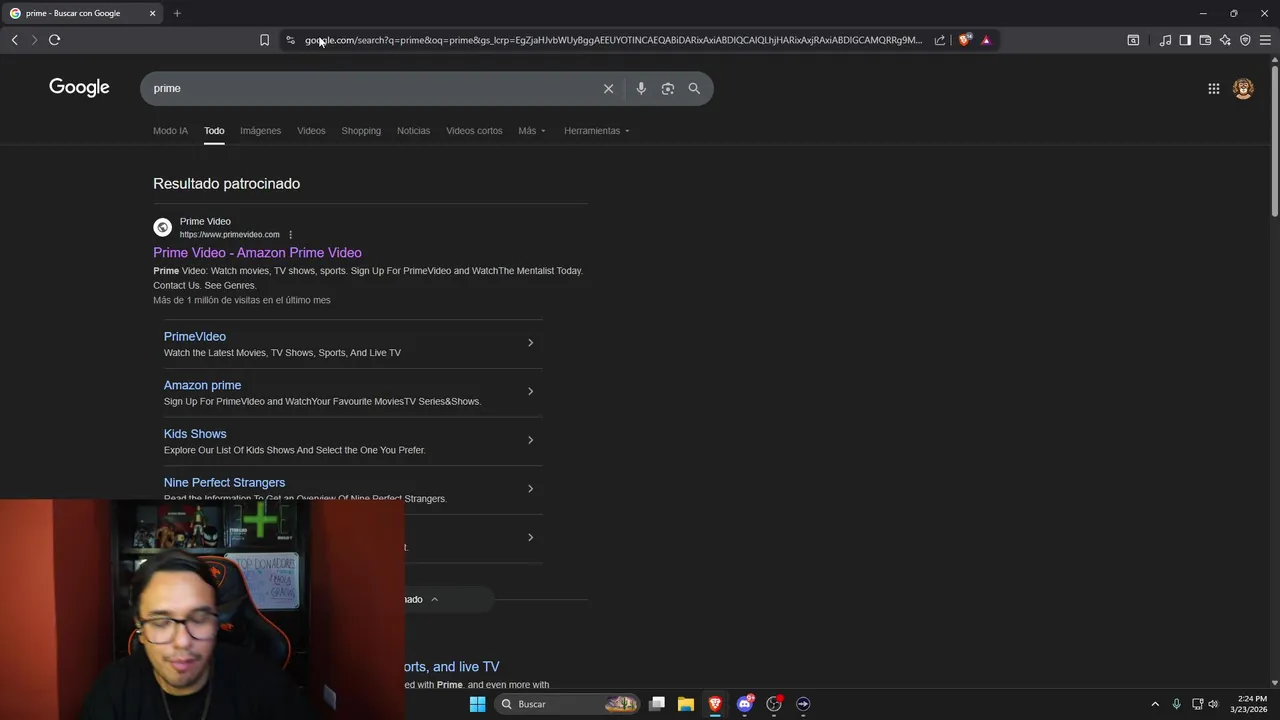The height and width of the screenshot is (720, 1280).
Task: Open the tab search icon in toolbar
Action: (1133, 40)
